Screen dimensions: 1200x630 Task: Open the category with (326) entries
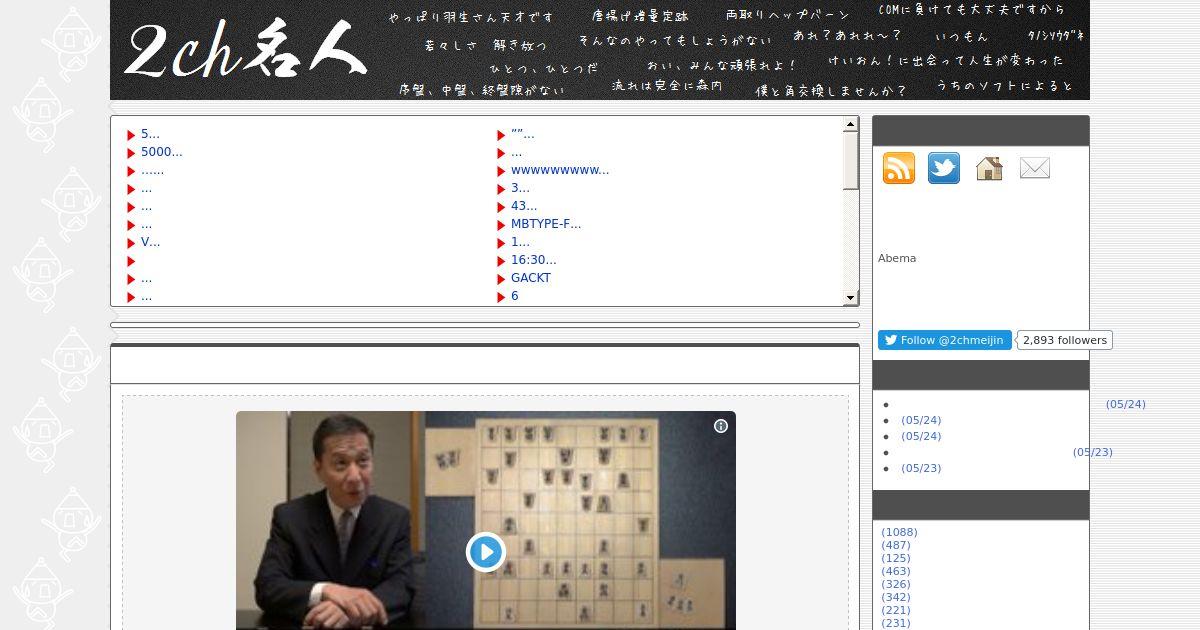pyautogui.click(x=896, y=584)
